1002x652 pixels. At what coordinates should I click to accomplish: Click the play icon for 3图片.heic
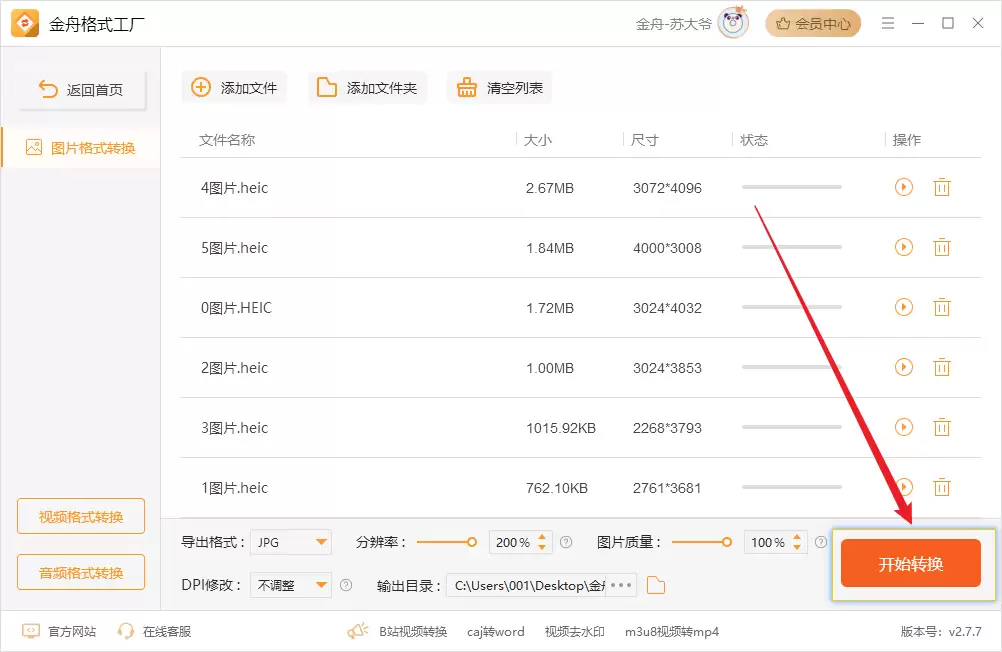click(x=904, y=428)
